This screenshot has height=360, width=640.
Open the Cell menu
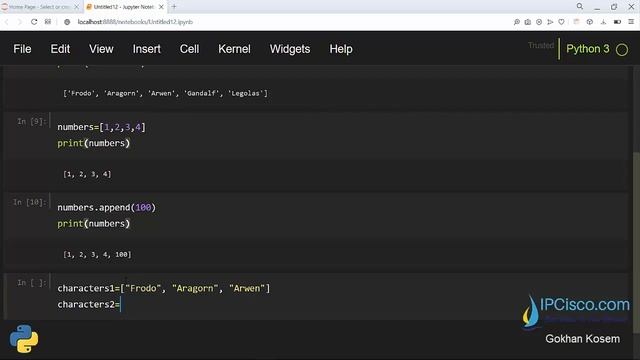click(x=189, y=49)
